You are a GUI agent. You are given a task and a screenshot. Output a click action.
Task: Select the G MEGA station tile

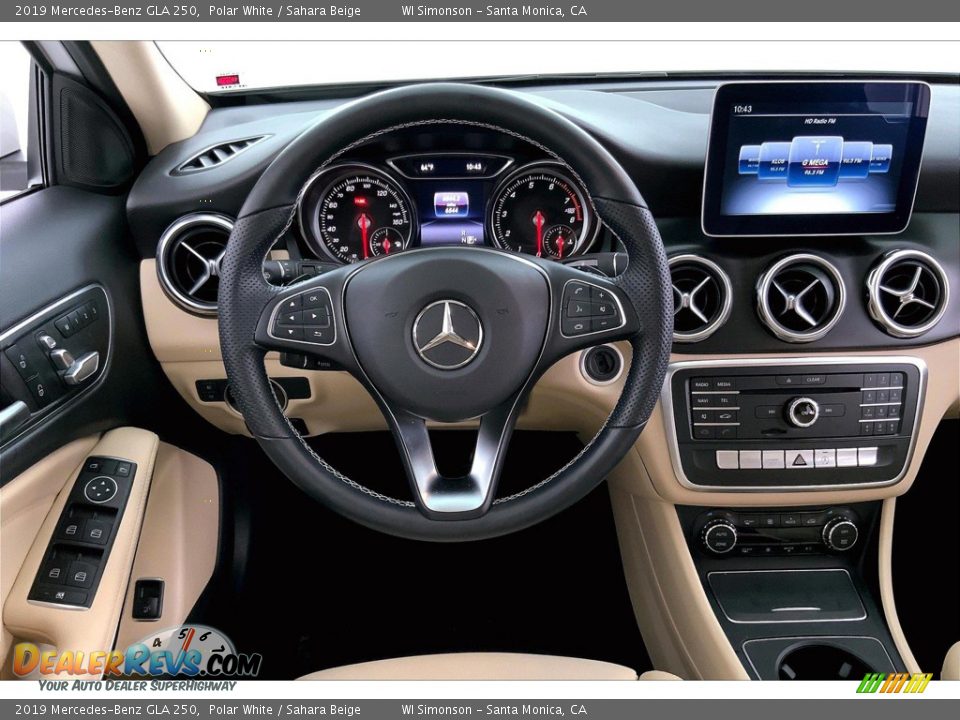815,162
